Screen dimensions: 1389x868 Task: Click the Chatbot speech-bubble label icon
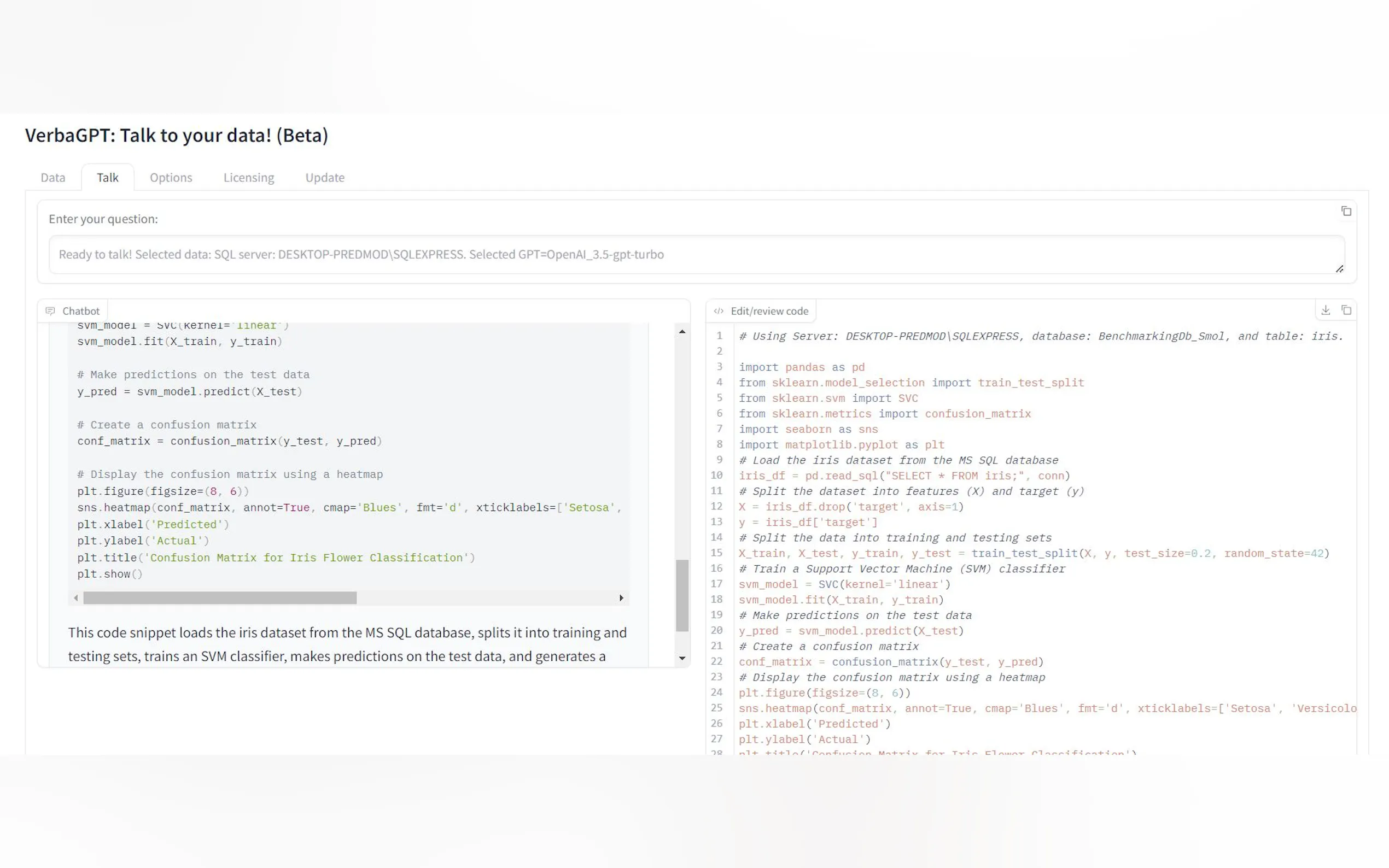(50, 310)
